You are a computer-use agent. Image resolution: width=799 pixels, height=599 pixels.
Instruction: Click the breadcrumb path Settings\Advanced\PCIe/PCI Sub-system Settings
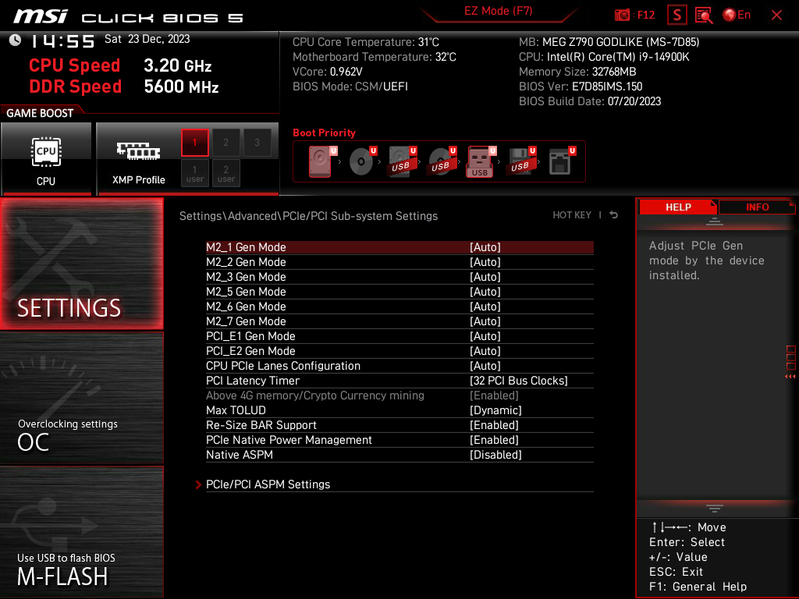pyautogui.click(x=308, y=216)
